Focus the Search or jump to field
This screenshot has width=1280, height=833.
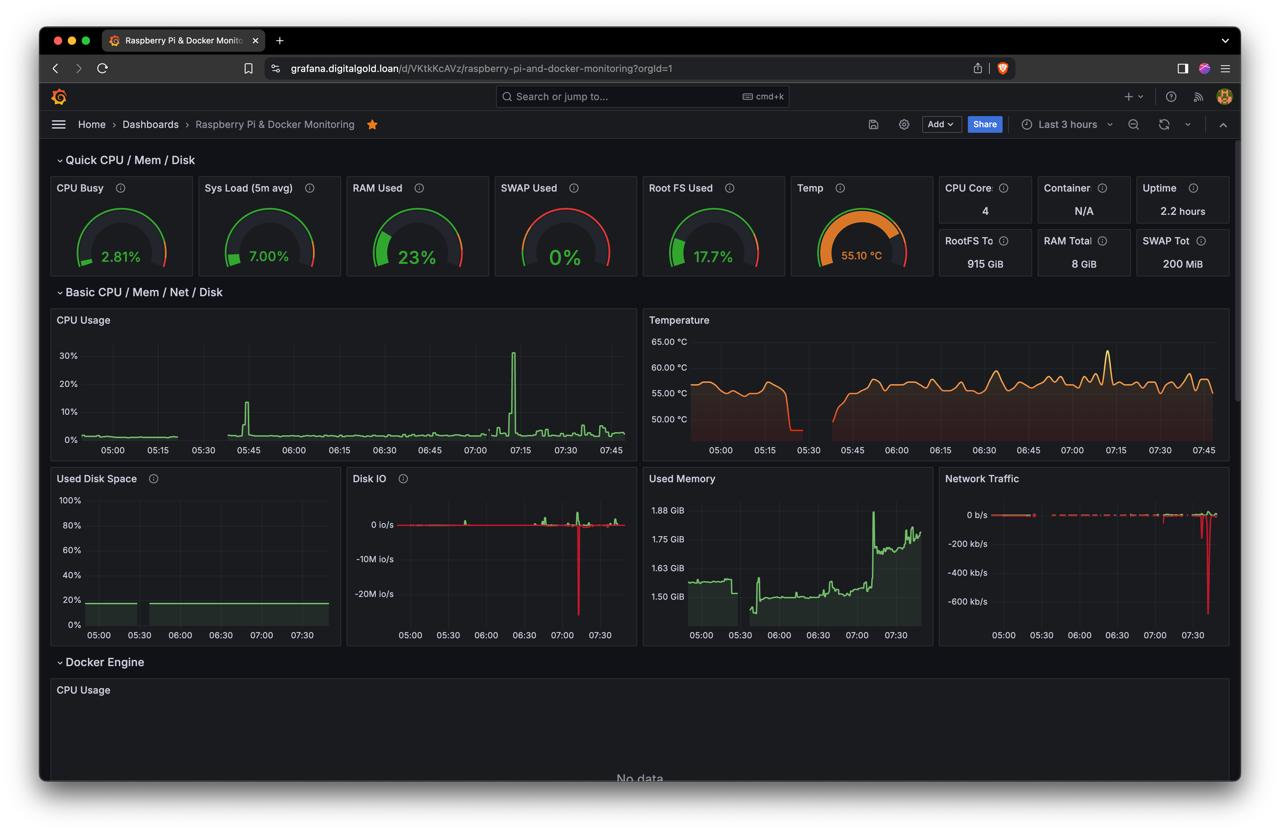point(643,96)
